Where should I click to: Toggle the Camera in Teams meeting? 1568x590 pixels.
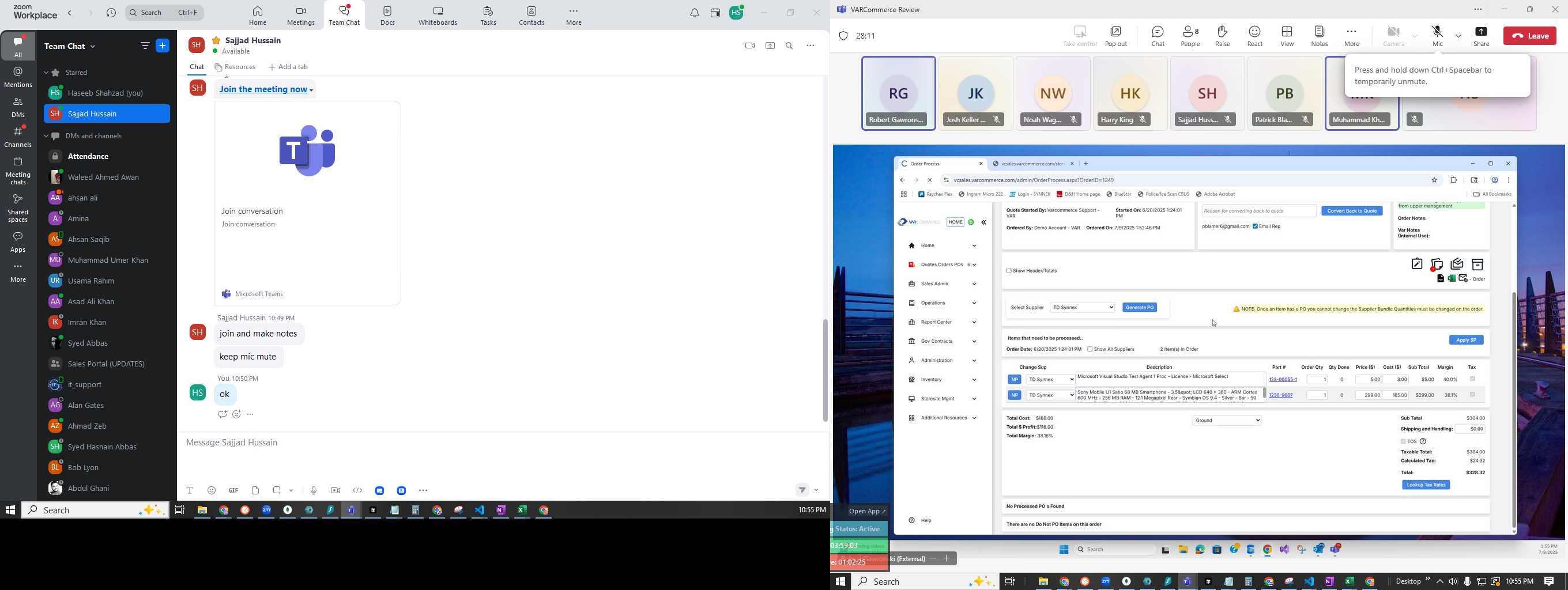click(x=1393, y=36)
